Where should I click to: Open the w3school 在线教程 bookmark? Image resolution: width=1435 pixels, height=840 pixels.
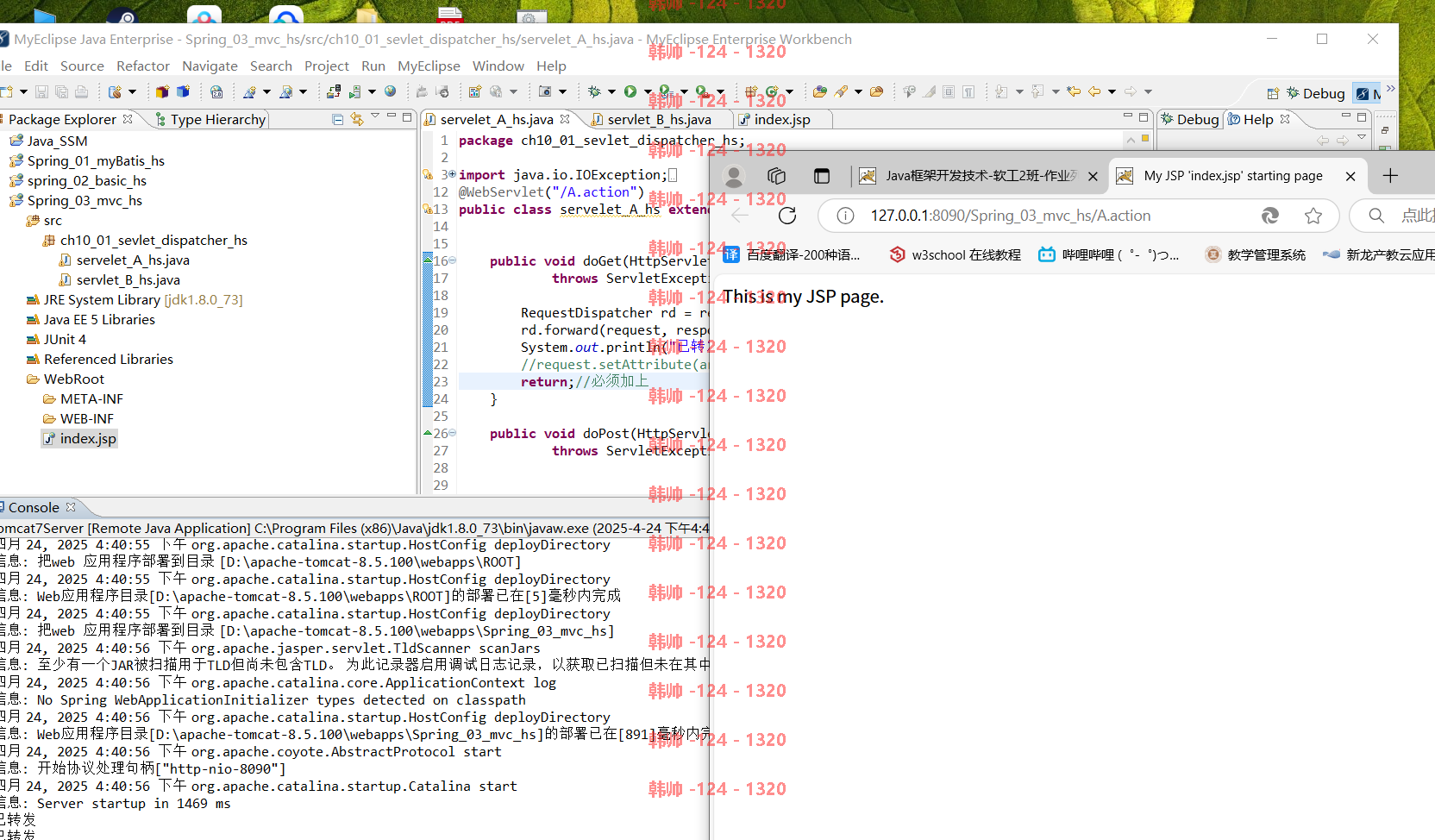click(x=955, y=254)
